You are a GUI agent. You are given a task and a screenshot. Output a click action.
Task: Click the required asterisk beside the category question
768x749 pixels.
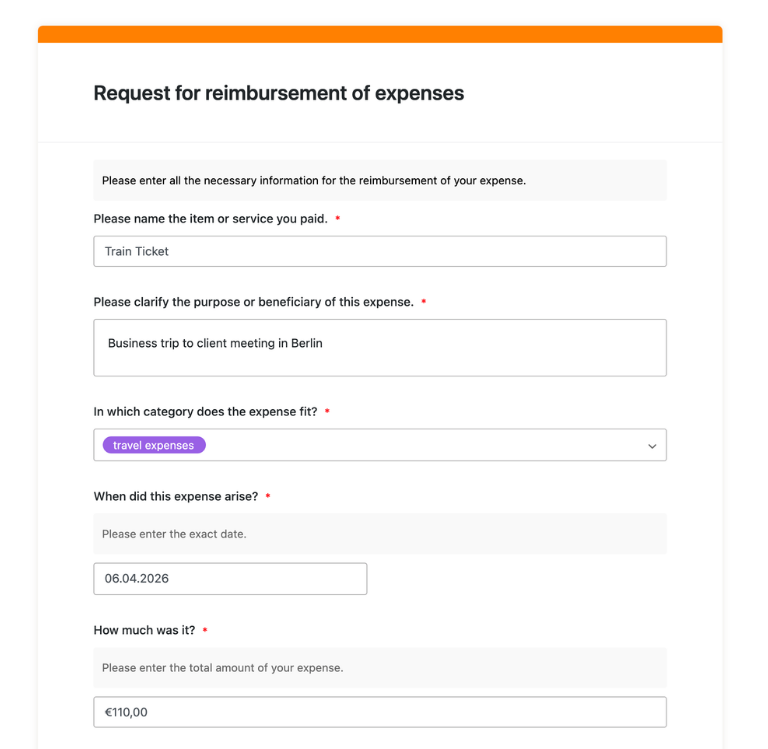[328, 412]
